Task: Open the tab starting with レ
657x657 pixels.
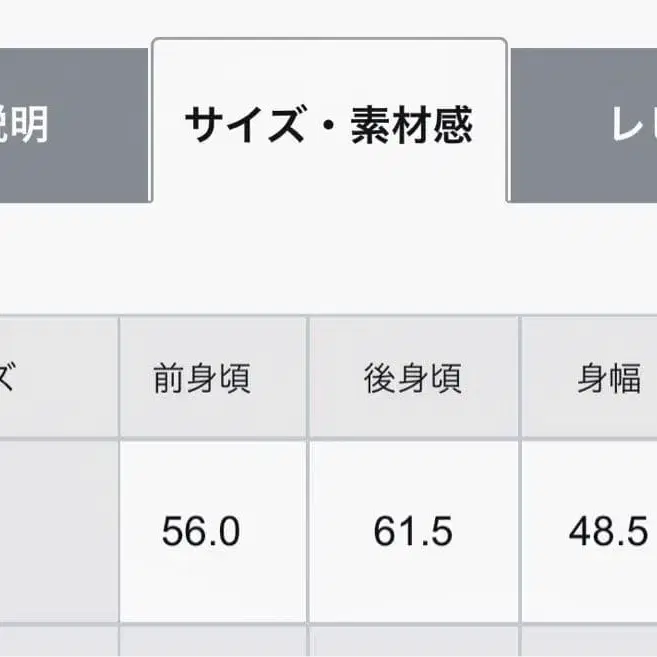Action: tap(585, 126)
